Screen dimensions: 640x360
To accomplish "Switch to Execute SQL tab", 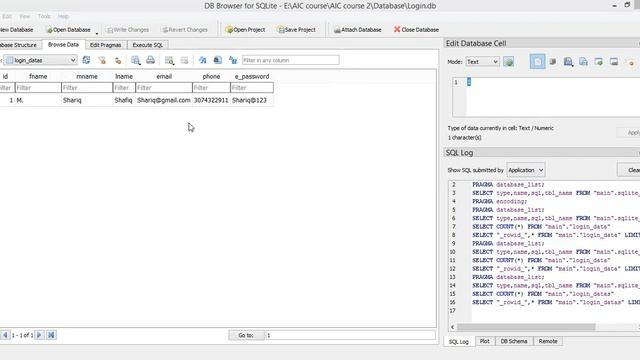I will (148, 45).
